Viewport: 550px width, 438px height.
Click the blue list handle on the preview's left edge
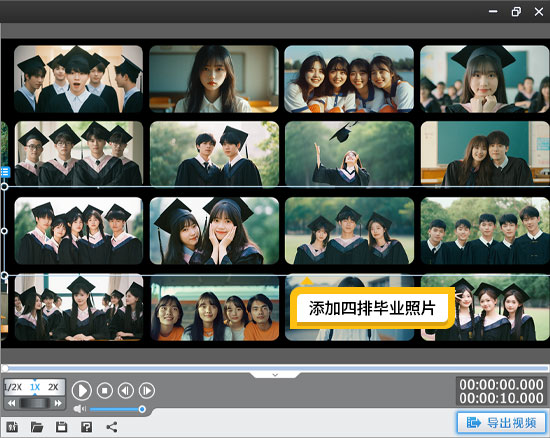tap(5, 172)
